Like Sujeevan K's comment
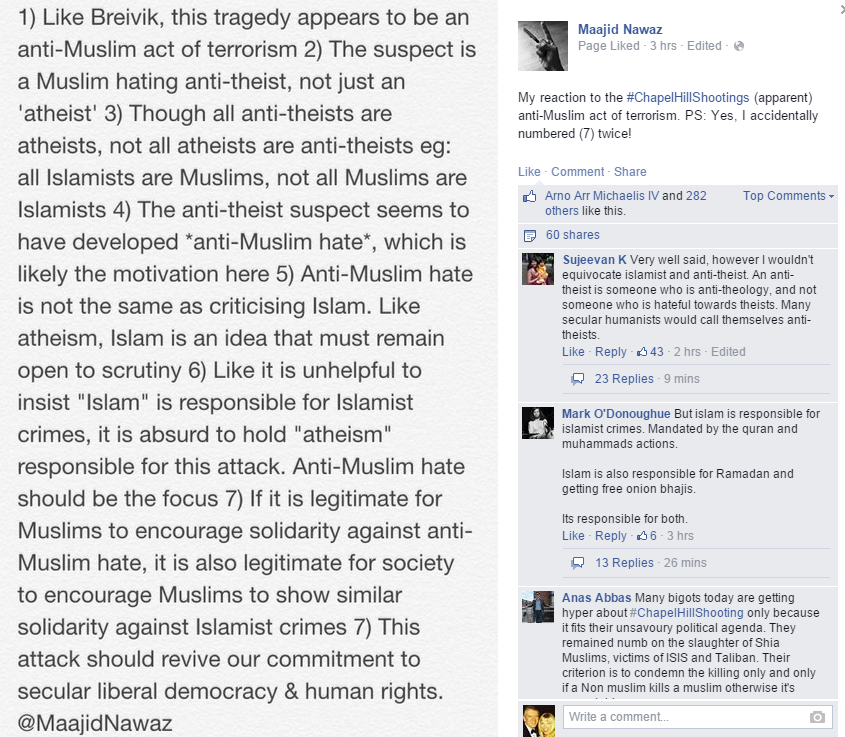The width and height of the screenshot is (845, 737). coord(573,352)
